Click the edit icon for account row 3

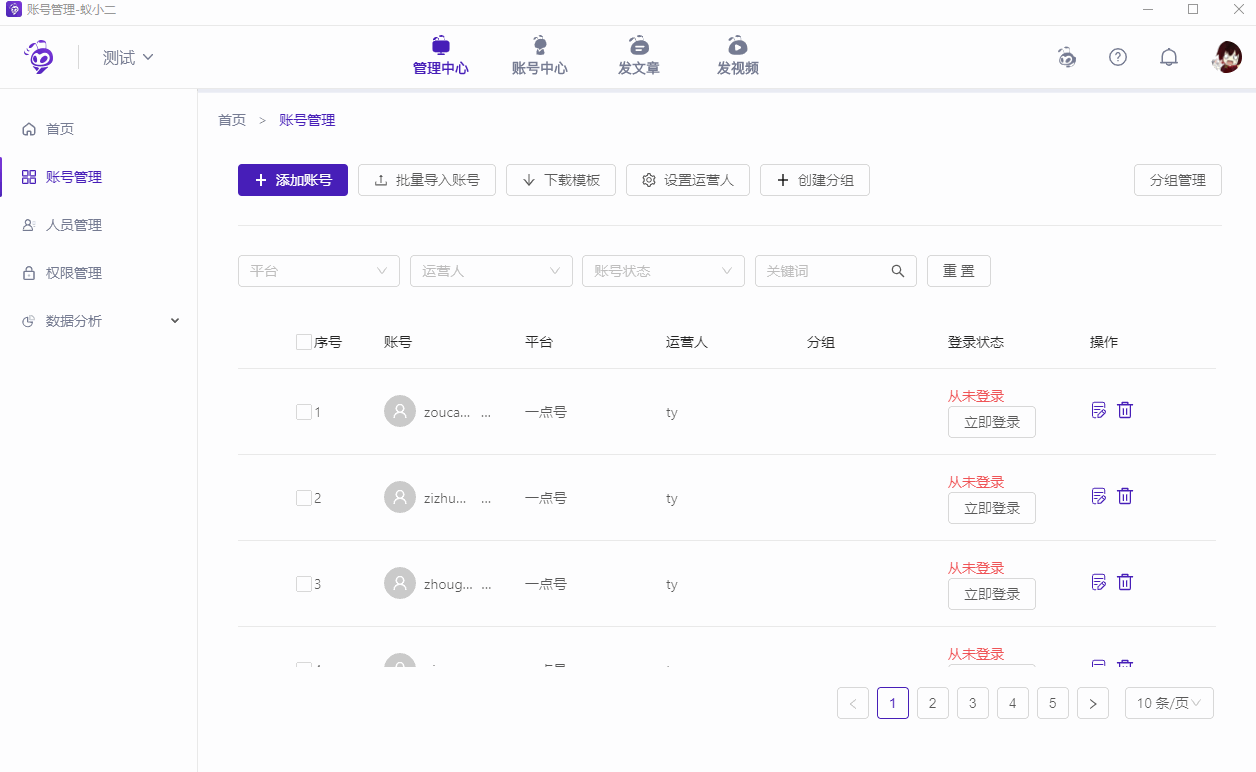[x=1099, y=582]
